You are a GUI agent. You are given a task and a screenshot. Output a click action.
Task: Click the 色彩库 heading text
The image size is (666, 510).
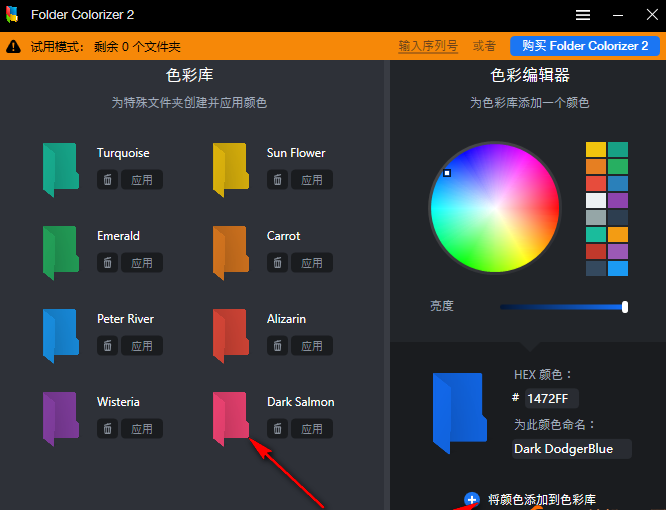coord(189,75)
